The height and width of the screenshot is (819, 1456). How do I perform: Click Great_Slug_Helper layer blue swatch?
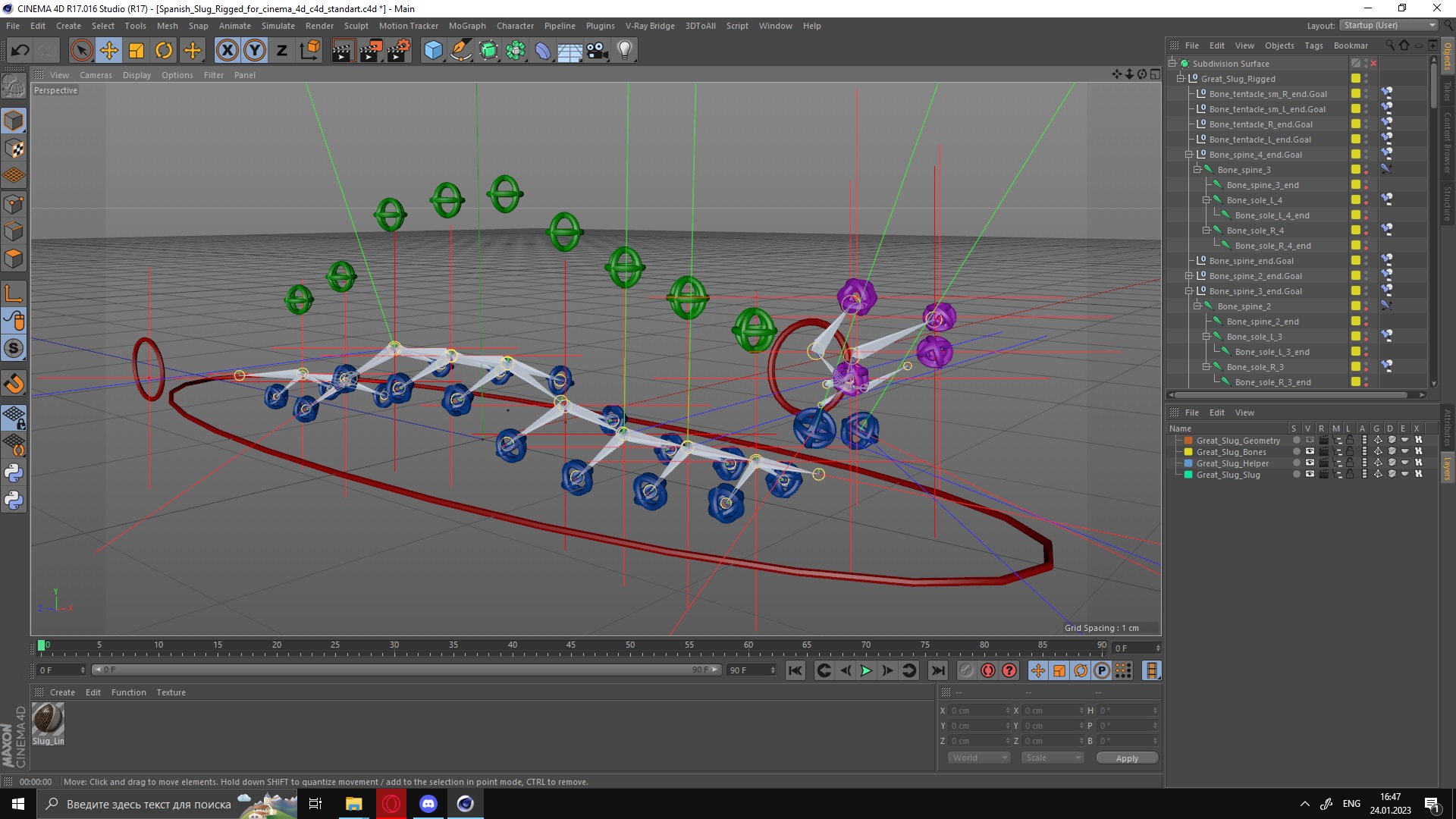(1188, 463)
